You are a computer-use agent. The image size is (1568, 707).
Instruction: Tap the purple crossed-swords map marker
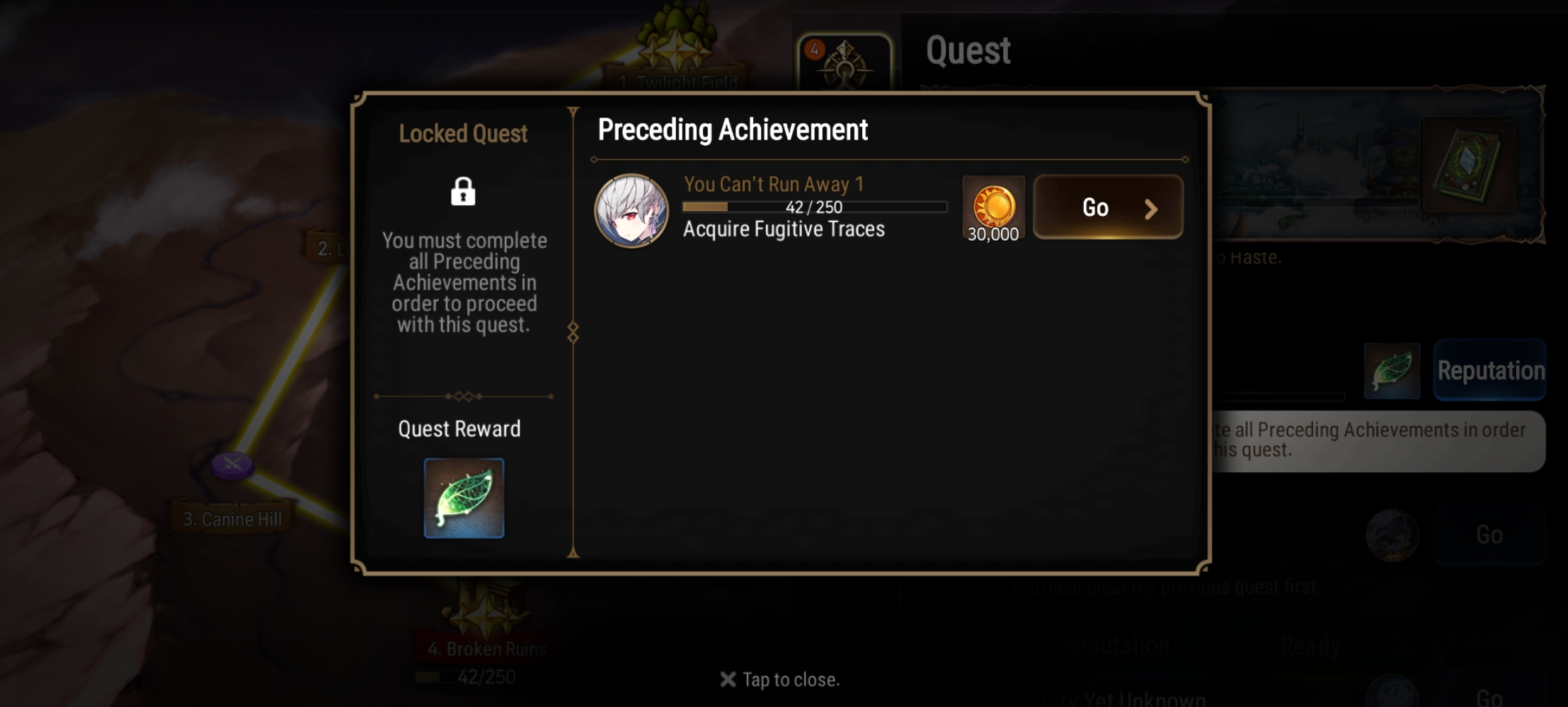coord(232,465)
